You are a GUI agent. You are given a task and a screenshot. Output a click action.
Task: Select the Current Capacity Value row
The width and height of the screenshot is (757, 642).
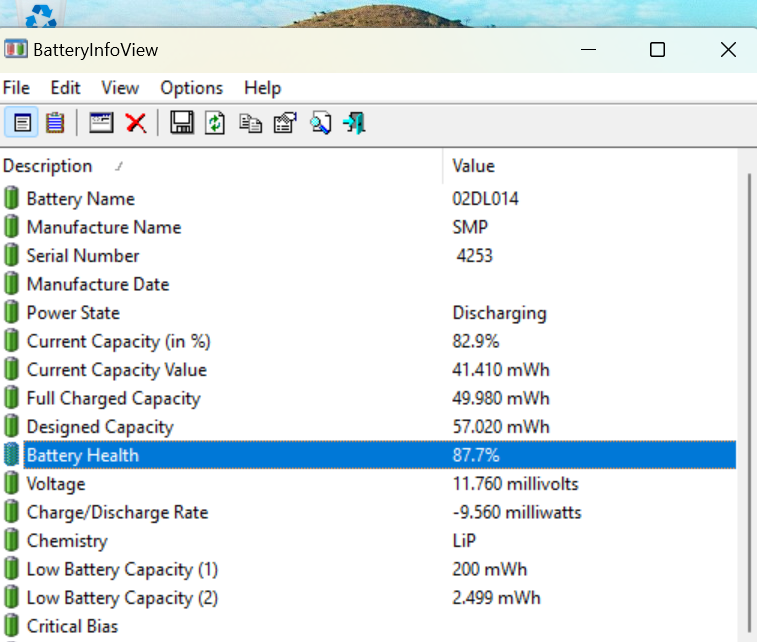(370, 370)
